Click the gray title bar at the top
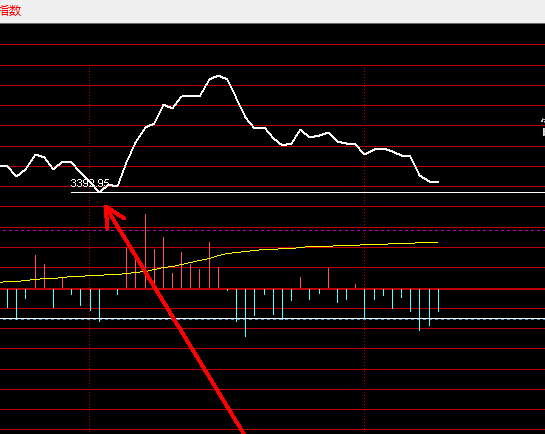The width and height of the screenshot is (545, 434). (x=272, y=11)
